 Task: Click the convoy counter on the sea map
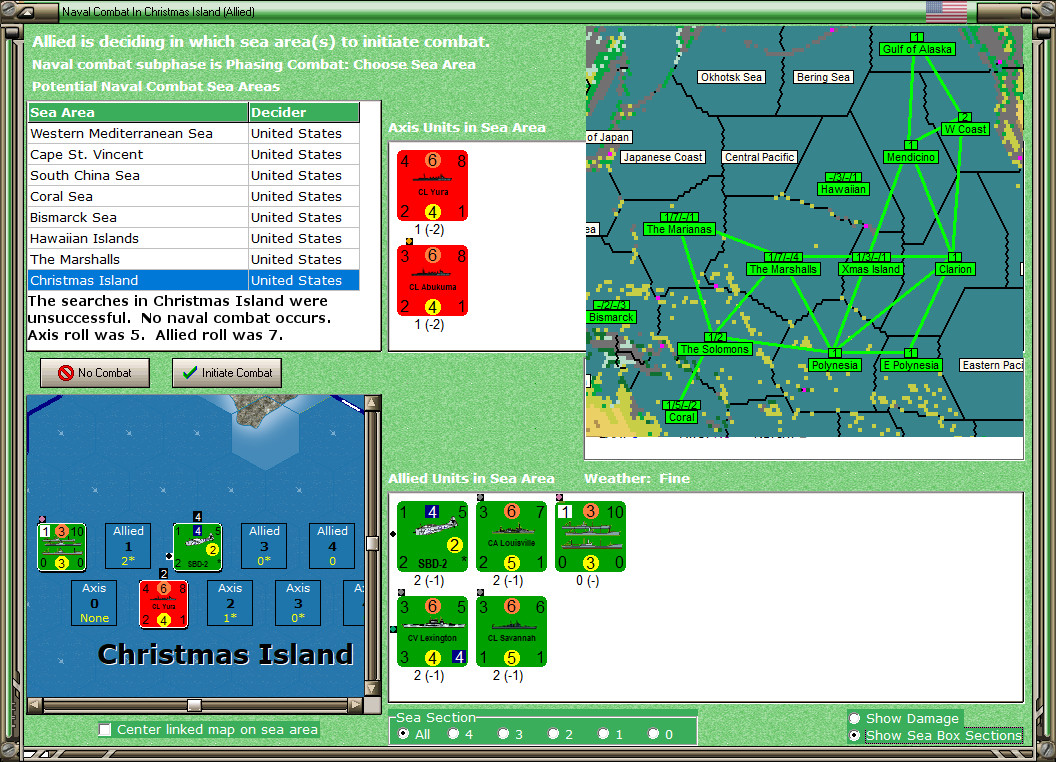(x=61, y=546)
